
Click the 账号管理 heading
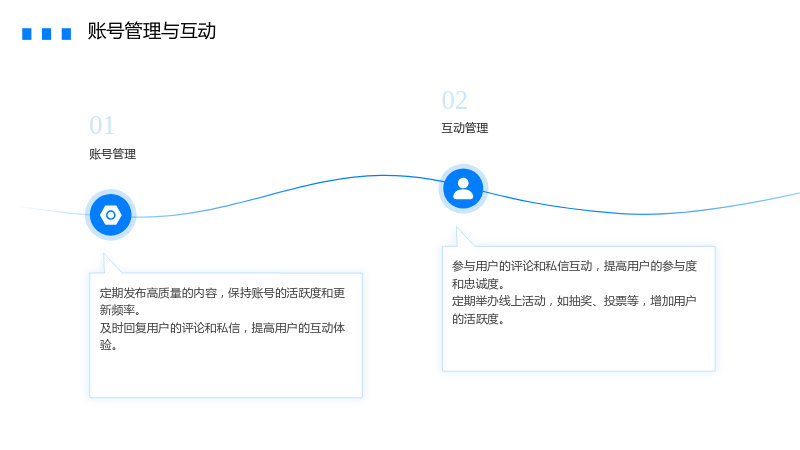pos(112,154)
